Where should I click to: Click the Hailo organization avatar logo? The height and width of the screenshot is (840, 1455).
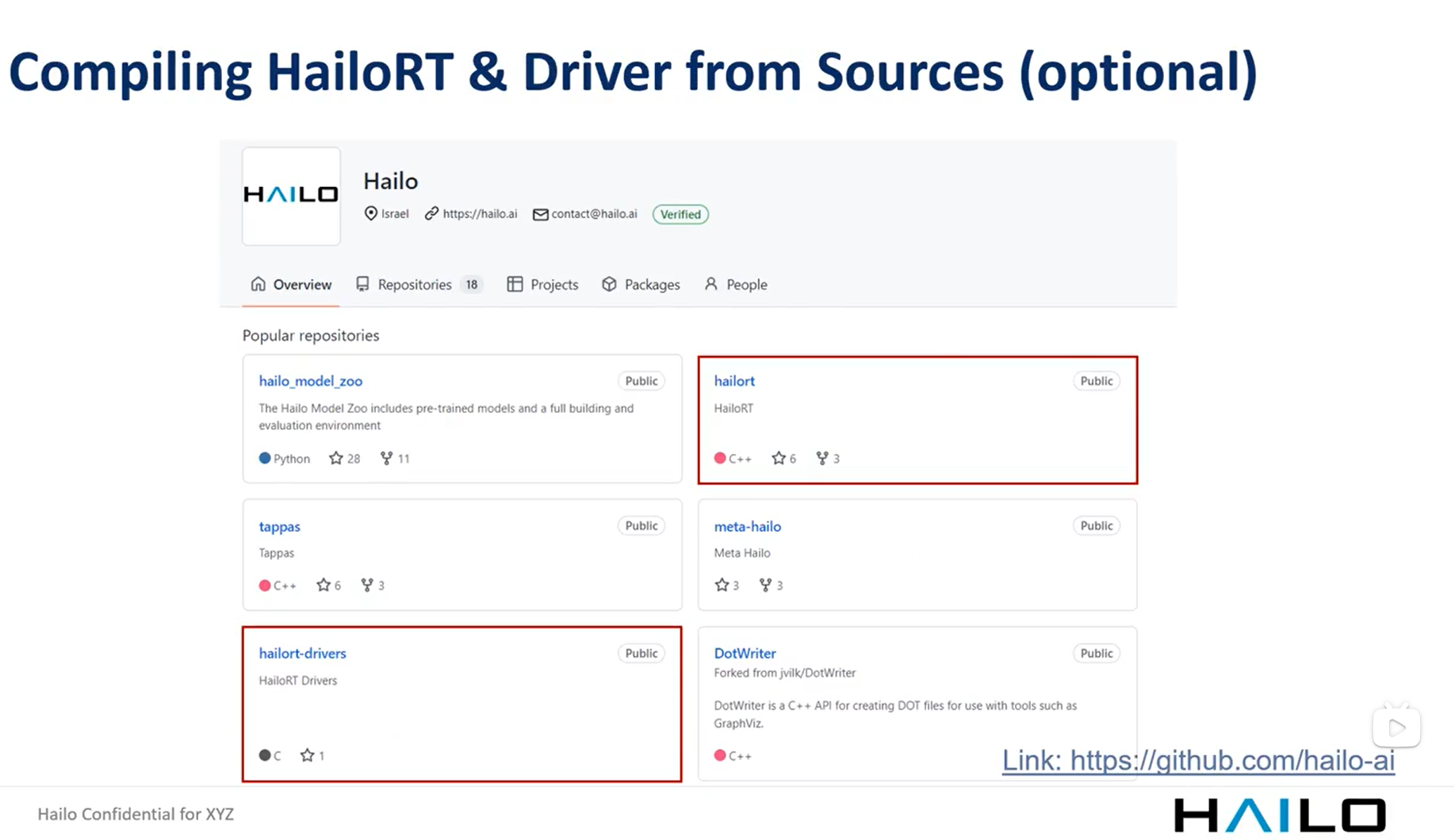coord(291,196)
